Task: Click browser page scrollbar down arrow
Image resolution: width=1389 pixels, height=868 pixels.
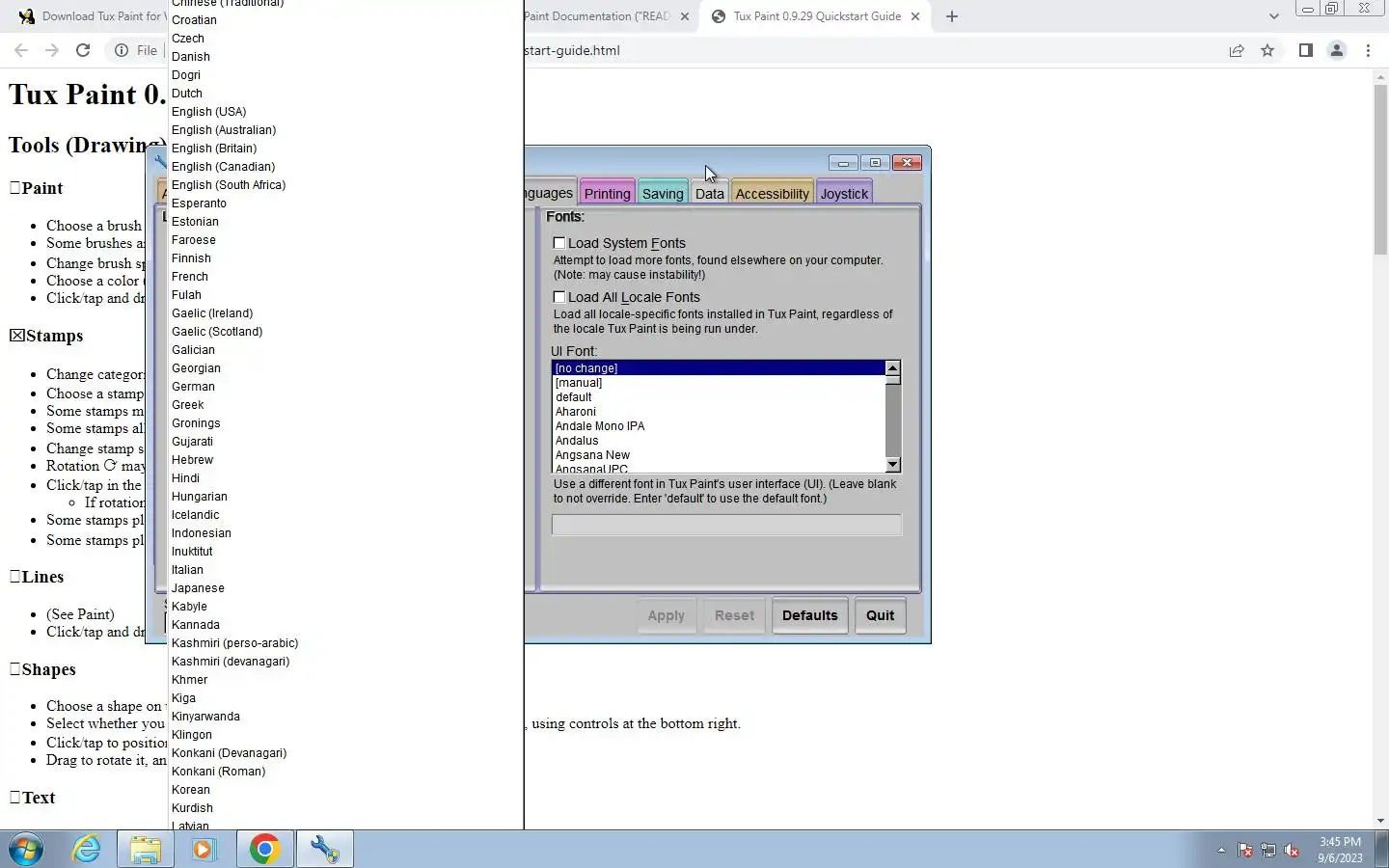Action: [x=1380, y=821]
